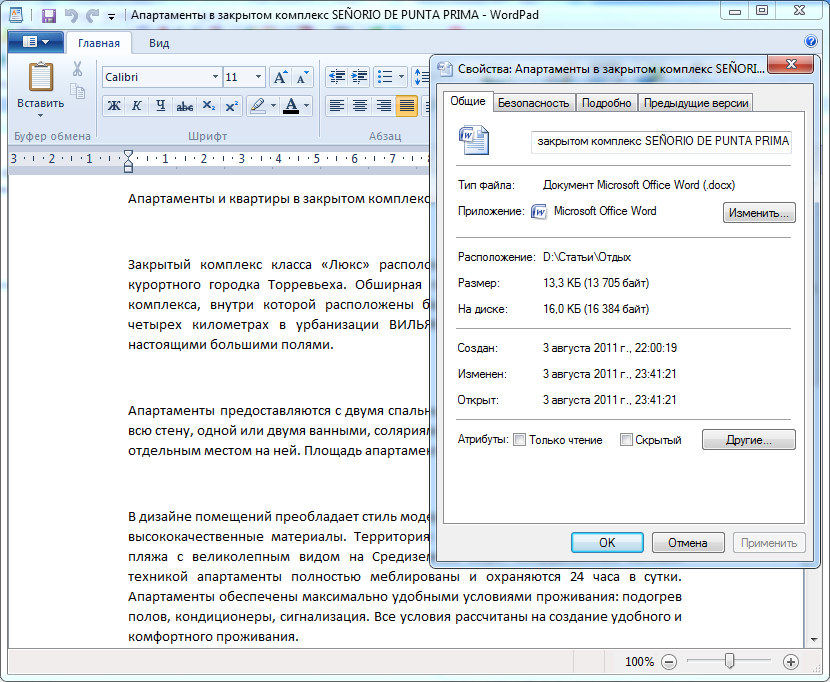Image resolution: width=830 pixels, height=682 pixels.
Task: Center-align the paragraph text
Action: (x=360, y=106)
